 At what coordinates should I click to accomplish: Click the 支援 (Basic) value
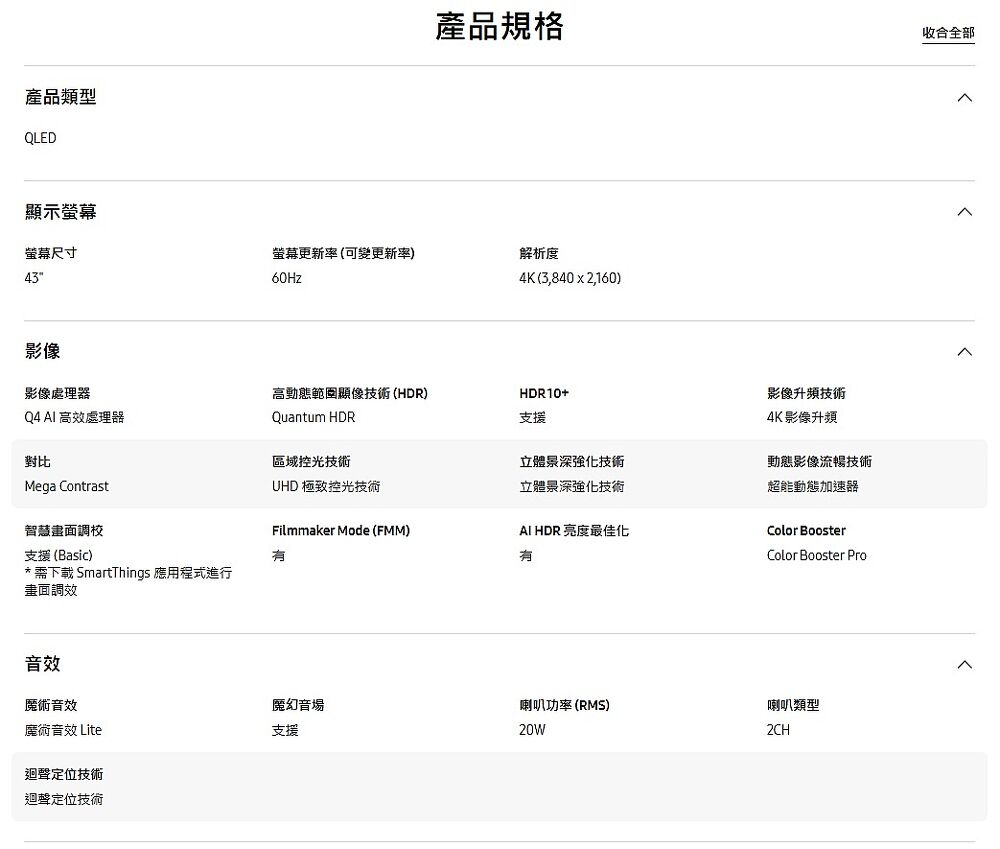(59, 555)
